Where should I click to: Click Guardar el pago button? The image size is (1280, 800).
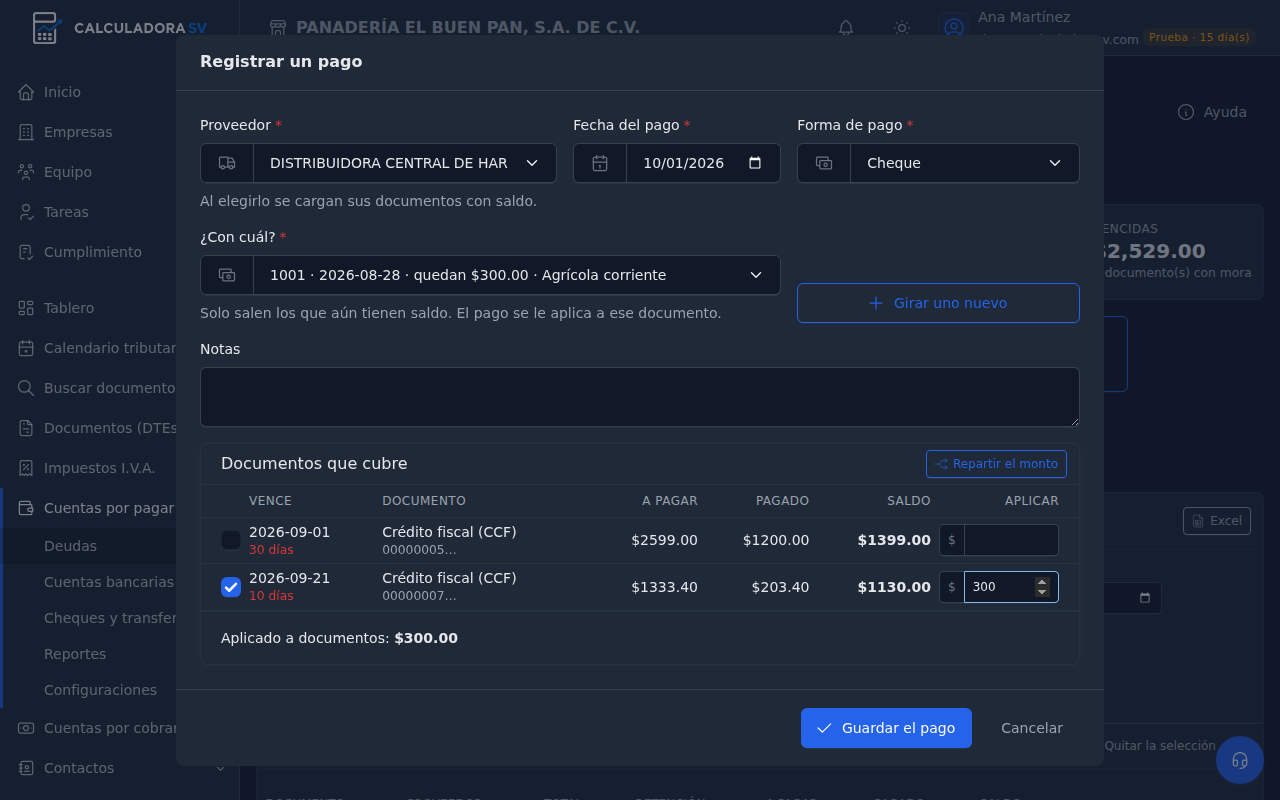coord(886,728)
